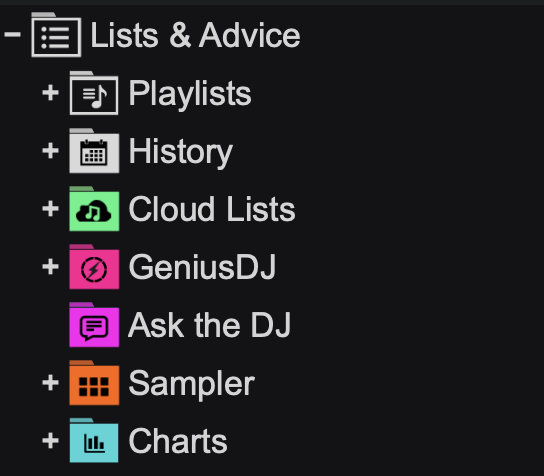This screenshot has width=544, height=476.
Task: Collapse the Lists & Advice tree node
Action: 12,34
